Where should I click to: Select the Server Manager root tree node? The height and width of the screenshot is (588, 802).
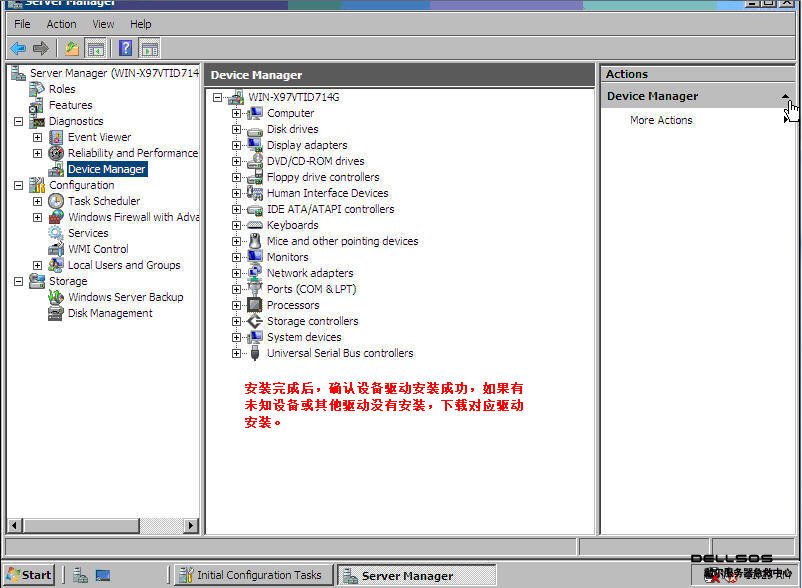click(x=114, y=73)
